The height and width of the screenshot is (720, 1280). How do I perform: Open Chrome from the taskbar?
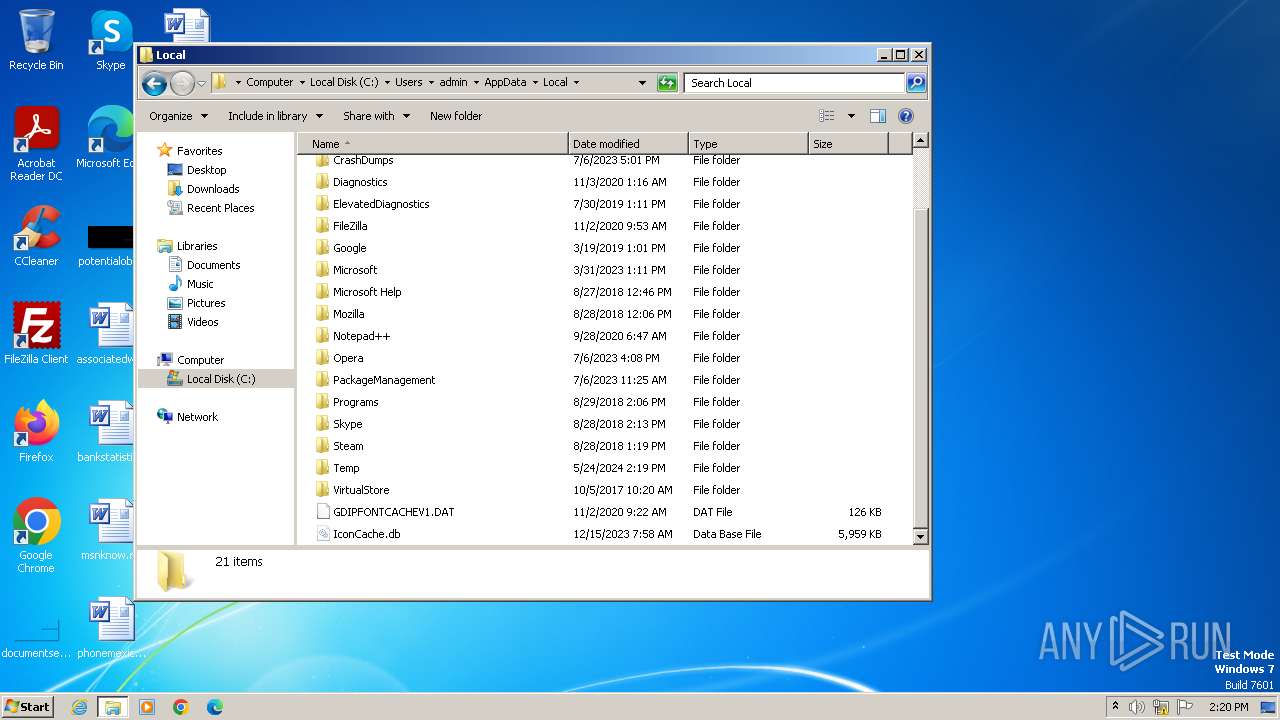coord(181,707)
